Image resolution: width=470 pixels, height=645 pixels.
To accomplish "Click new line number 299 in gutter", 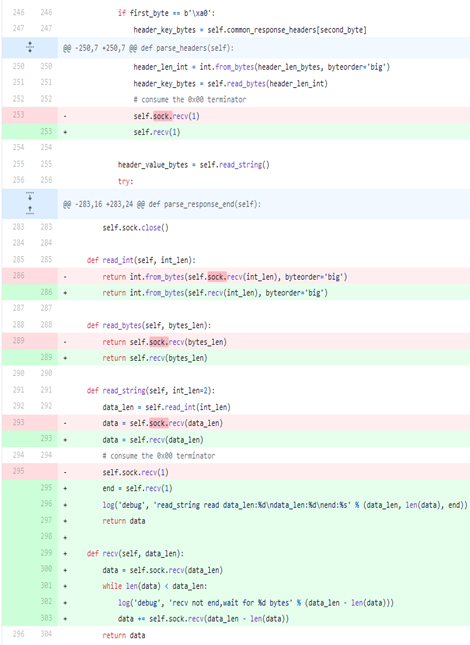I will 46,553.
